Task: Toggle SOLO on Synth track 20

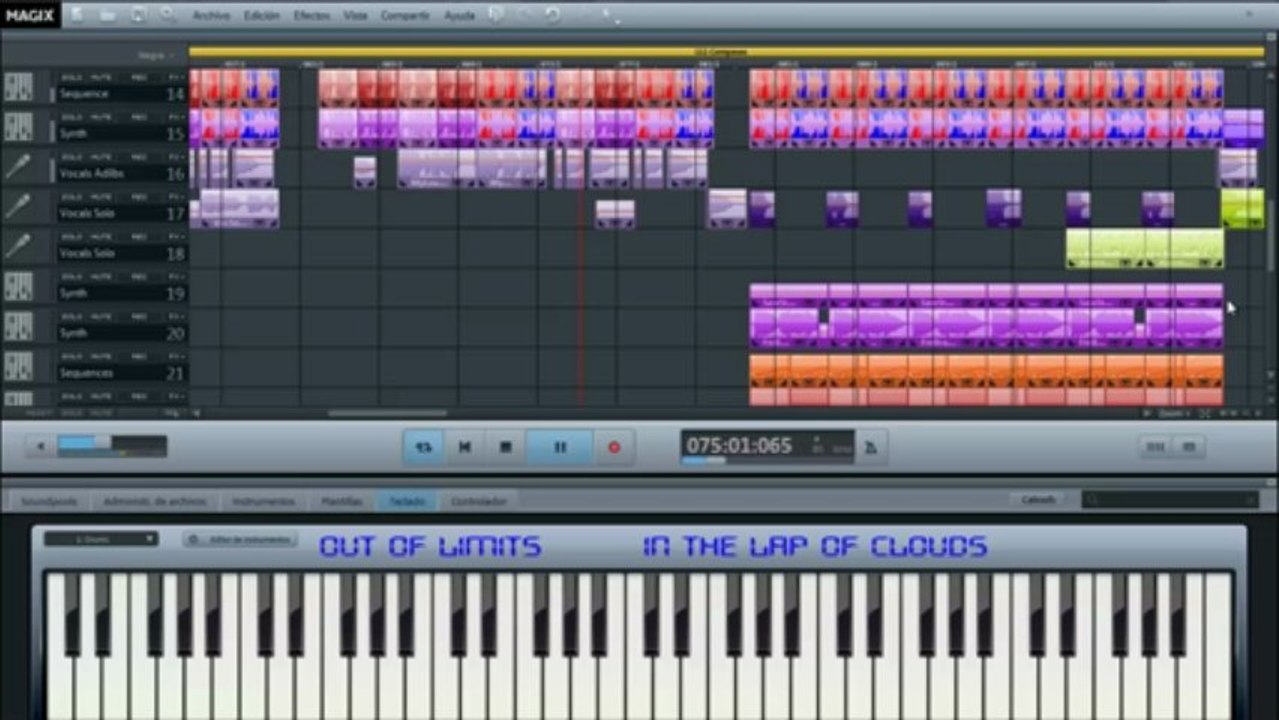Action: [72, 317]
